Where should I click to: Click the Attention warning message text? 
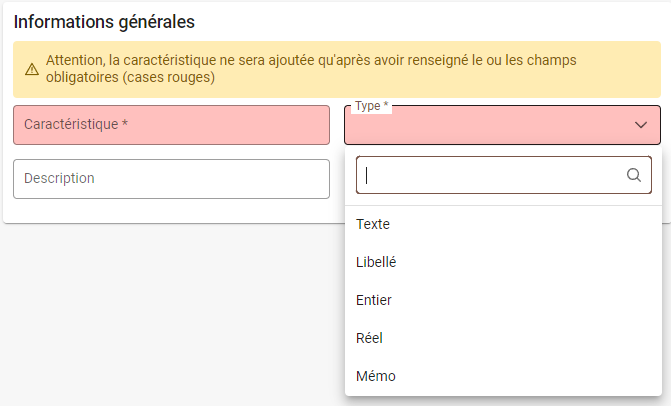pyautogui.click(x=311, y=68)
